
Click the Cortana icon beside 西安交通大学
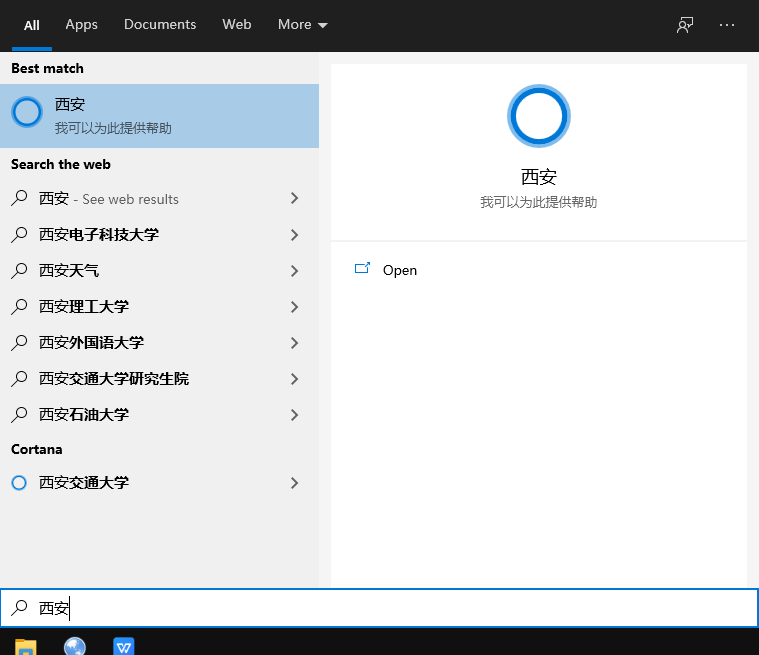pyautogui.click(x=19, y=483)
